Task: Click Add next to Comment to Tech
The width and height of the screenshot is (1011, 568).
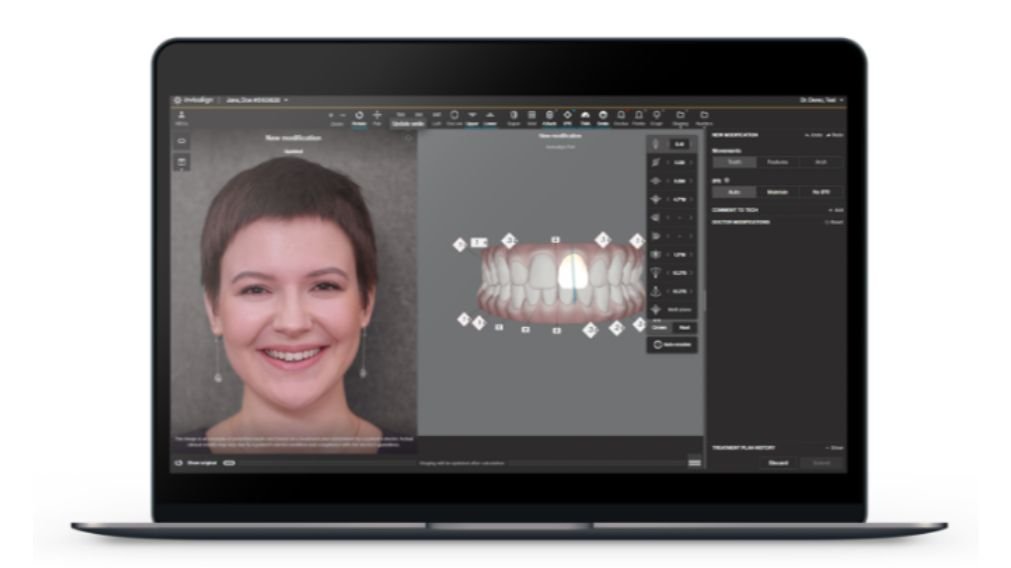Action: (835, 209)
